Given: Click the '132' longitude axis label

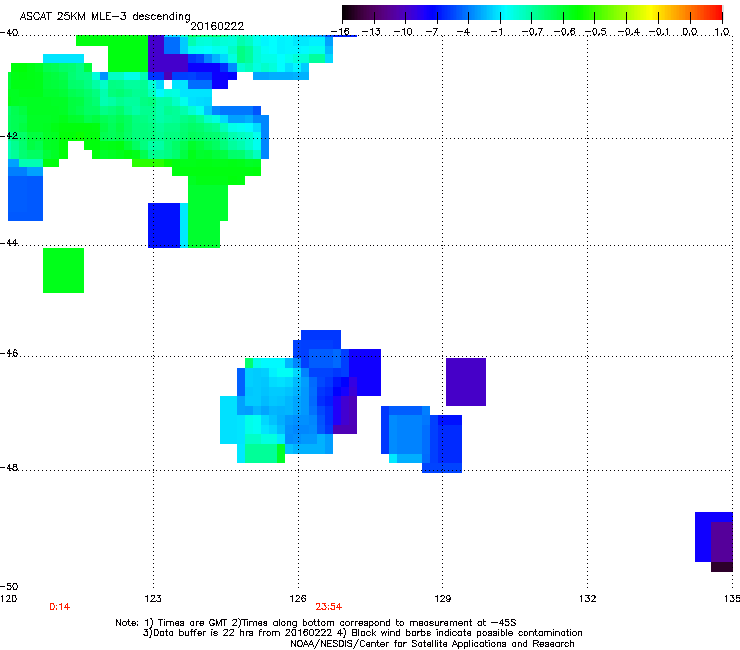Looking at the screenshot, I should click(x=587, y=599).
